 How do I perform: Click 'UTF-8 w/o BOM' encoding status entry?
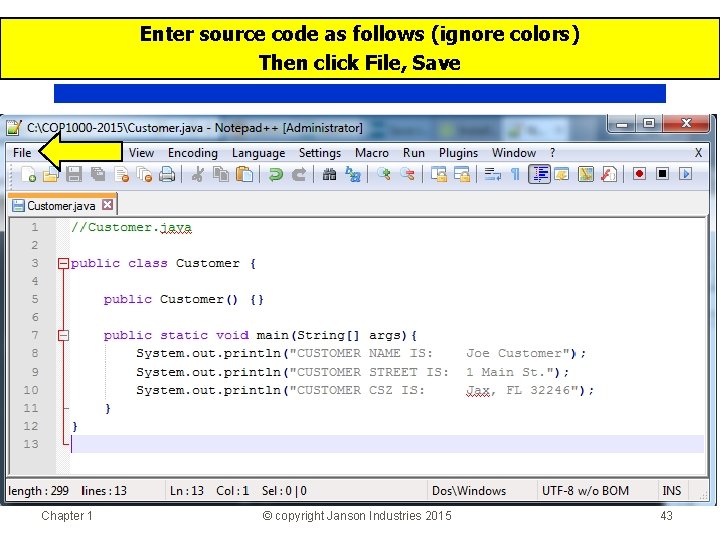585,491
